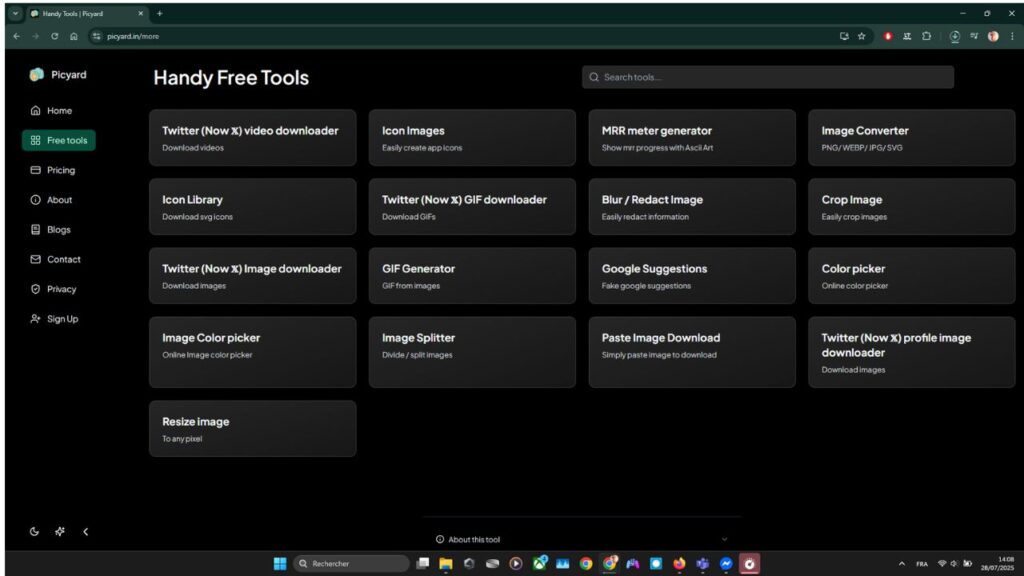The height and width of the screenshot is (576, 1024).
Task: Open the Icon Library tool card
Action: pyautogui.click(x=253, y=207)
